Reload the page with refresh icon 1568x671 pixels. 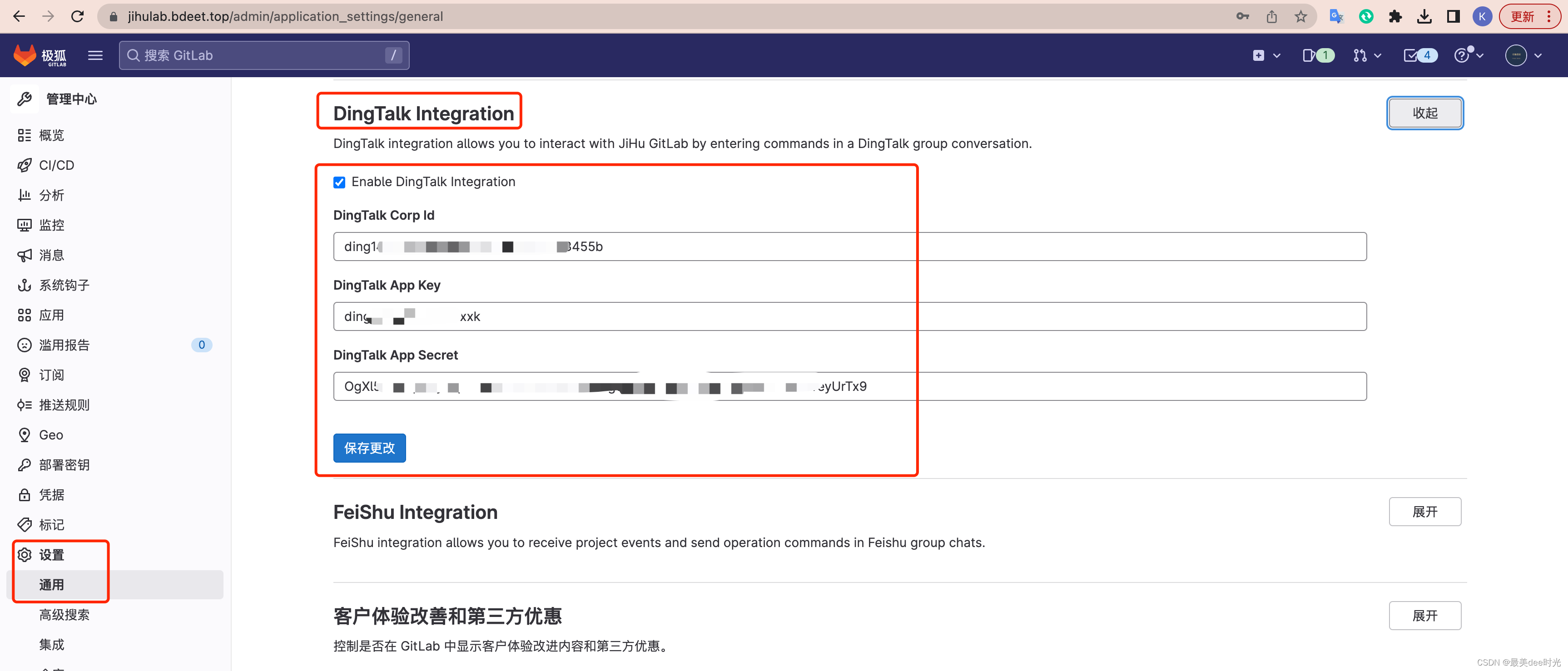77,16
